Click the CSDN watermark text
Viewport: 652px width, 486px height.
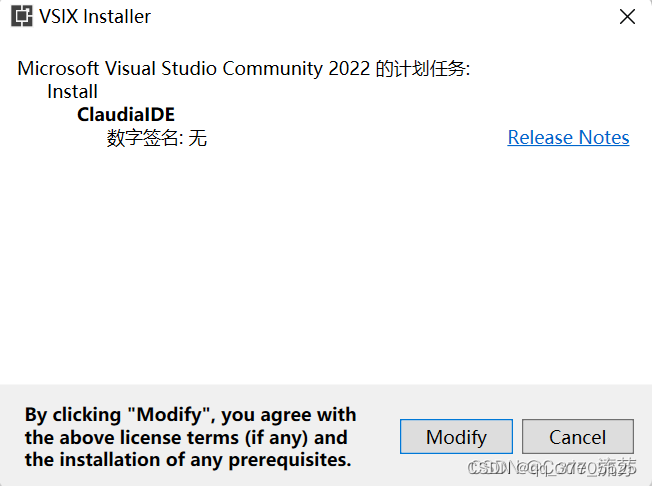pos(552,468)
